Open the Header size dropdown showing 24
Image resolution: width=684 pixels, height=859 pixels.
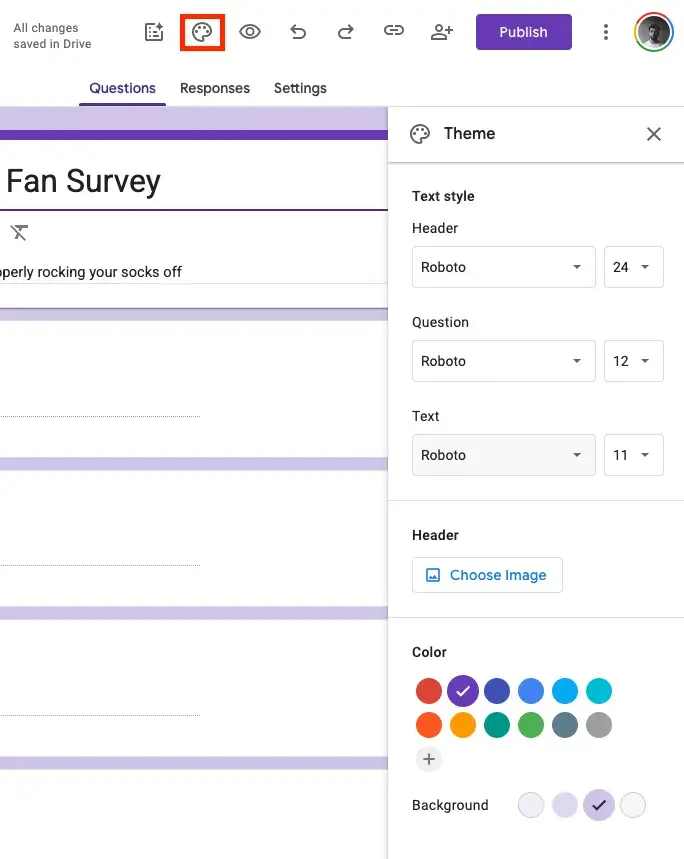click(x=633, y=267)
